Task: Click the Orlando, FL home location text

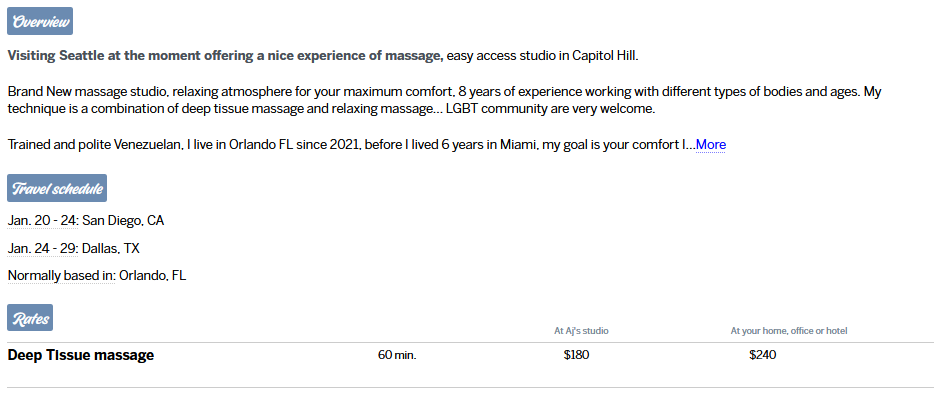Action: pos(153,276)
